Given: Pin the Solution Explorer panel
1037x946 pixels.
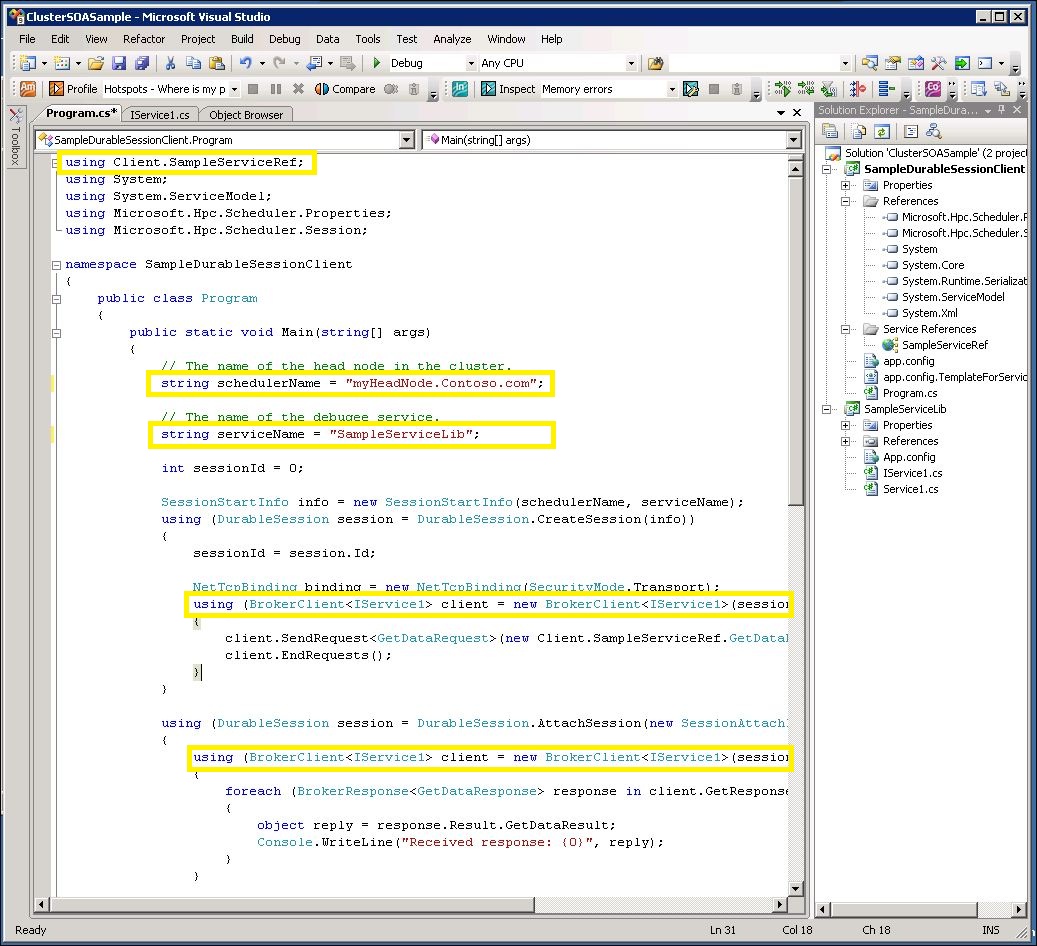Looking at the screenshot, I should [x=1001, y=110].
